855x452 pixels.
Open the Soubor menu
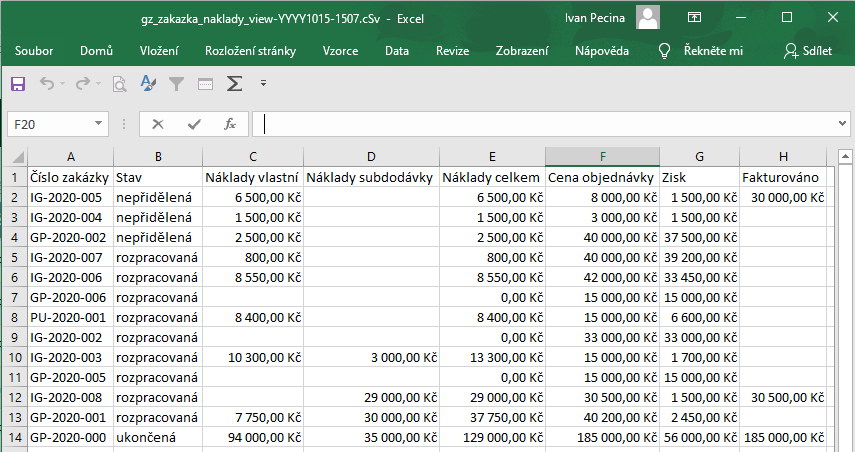coord(34,51)
